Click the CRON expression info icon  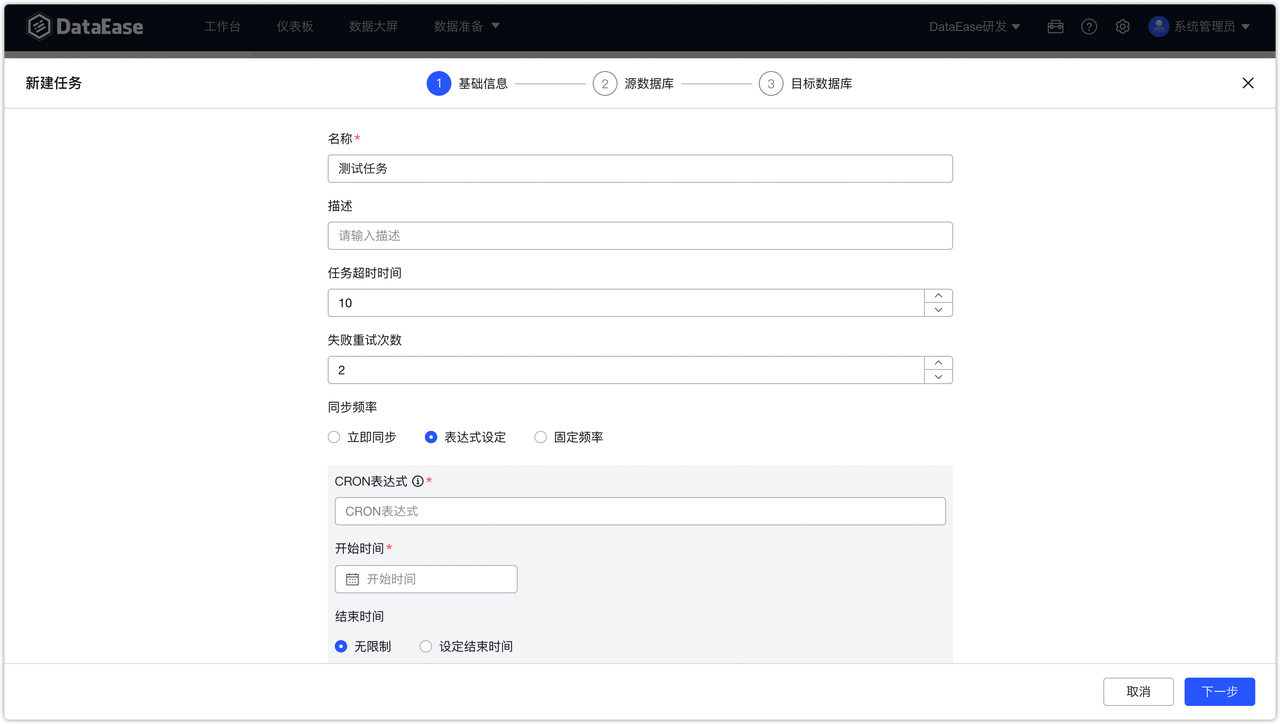[418, 481]
